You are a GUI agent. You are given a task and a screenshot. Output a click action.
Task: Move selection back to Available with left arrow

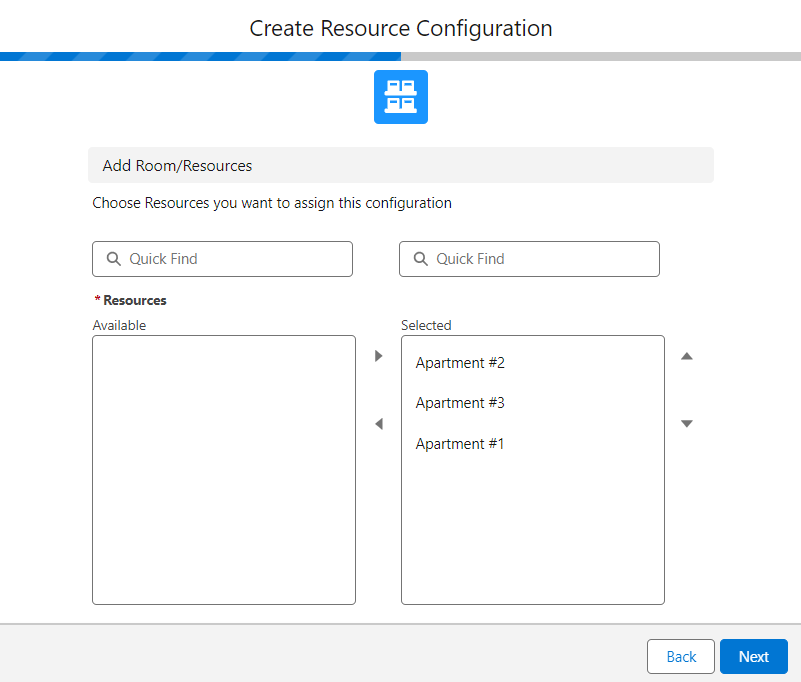(378, 424)
